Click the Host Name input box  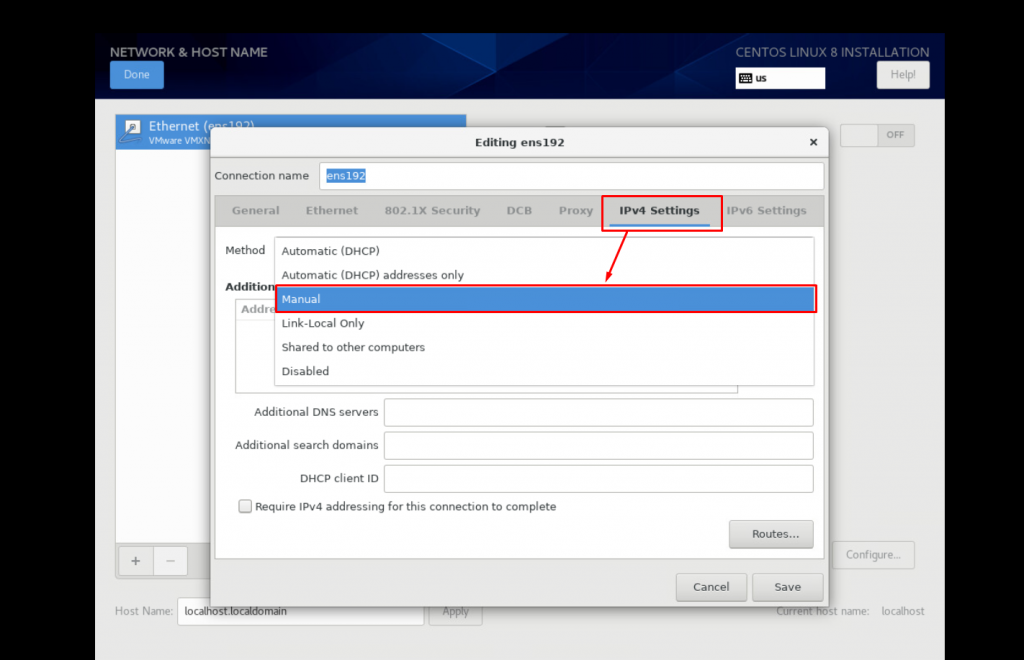coord(300,611)
